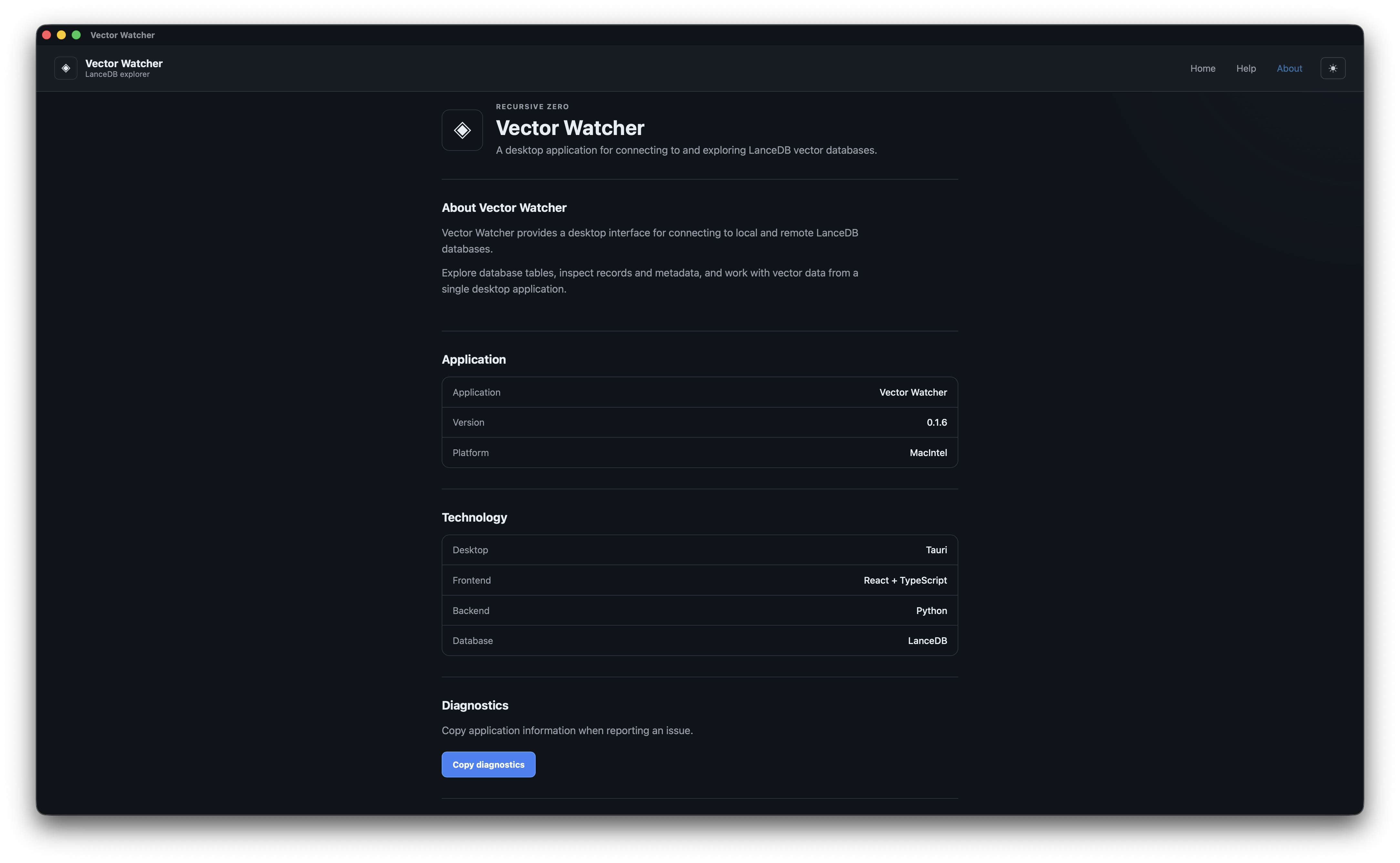This screenshot has width=1400, height=863.
Task: Open the Home page
Action: (1203, 68)
